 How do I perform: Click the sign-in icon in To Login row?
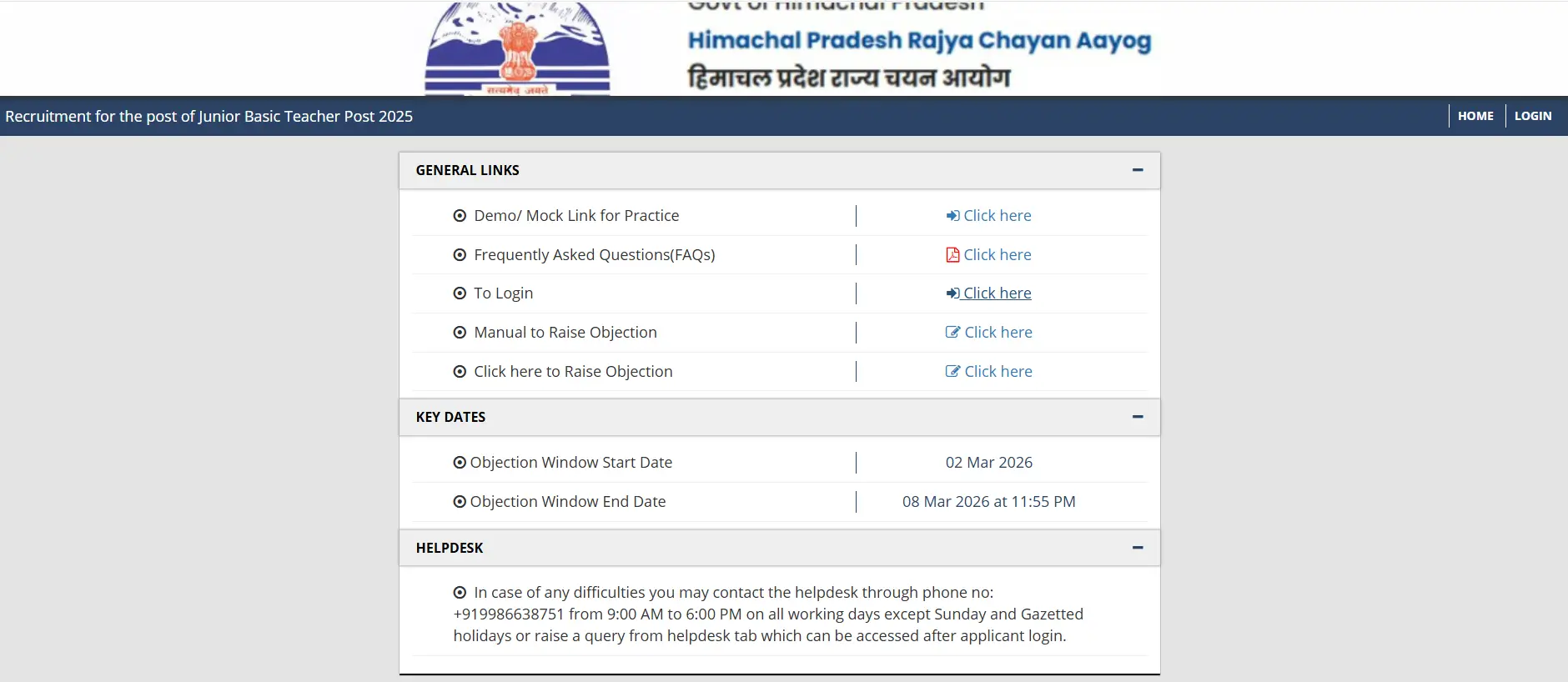[x=952, y=293]
